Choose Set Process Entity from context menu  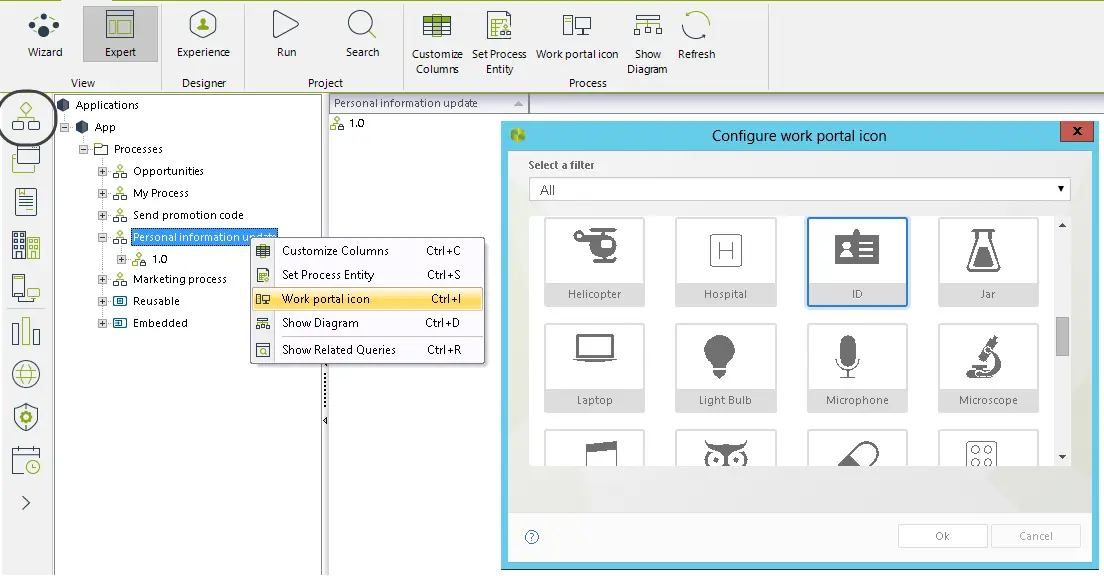368,275
